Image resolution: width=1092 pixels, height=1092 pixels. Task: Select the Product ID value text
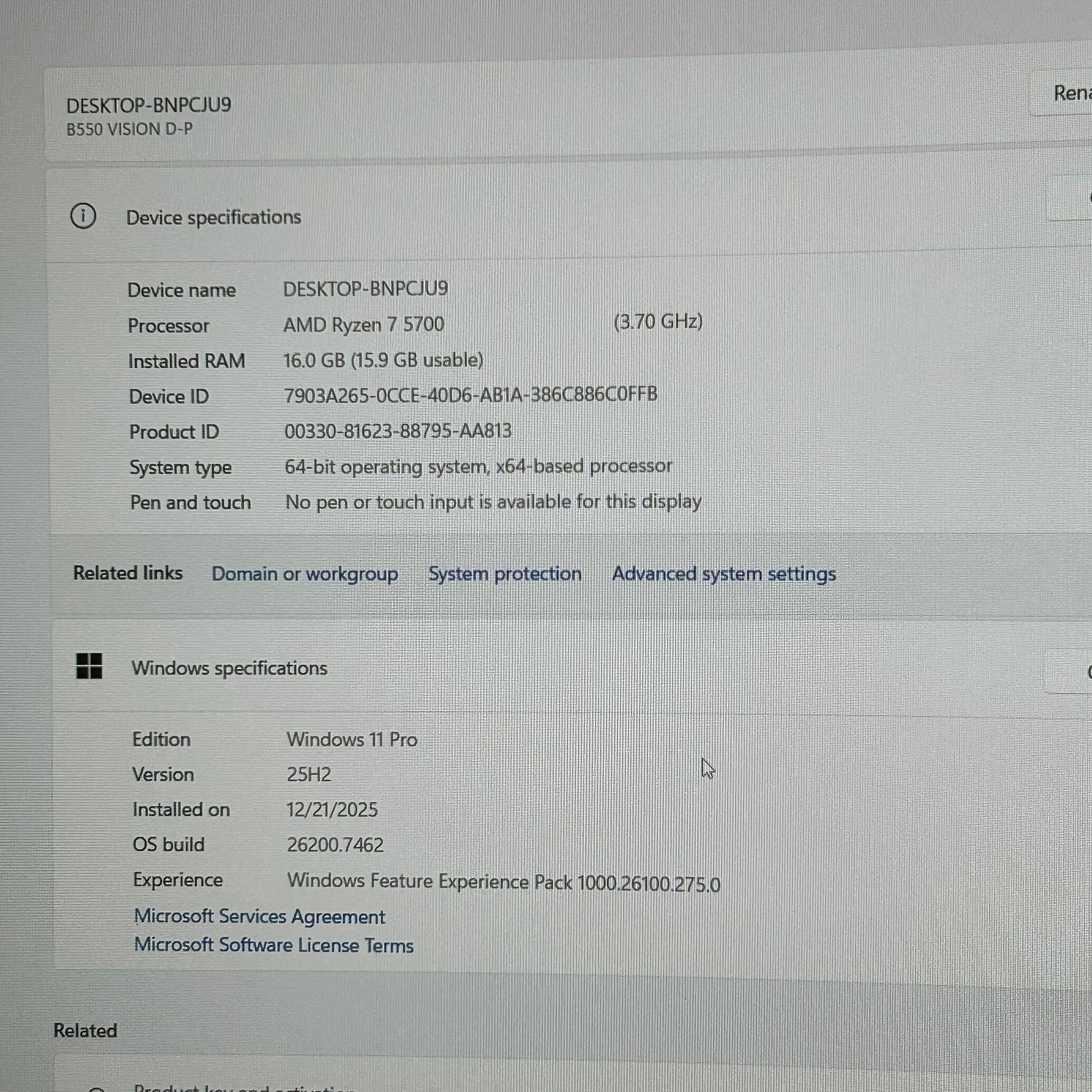point(397,431)
